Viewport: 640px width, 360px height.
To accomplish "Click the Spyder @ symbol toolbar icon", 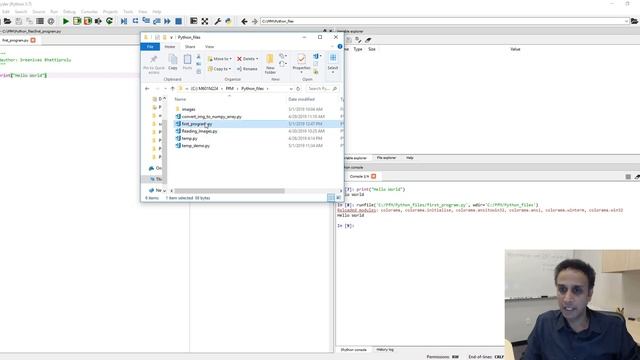I will (x=51, y=21).
